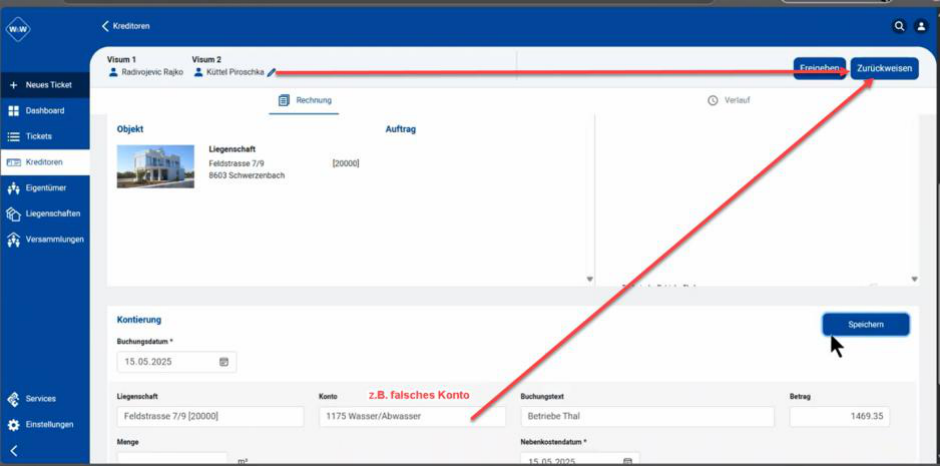
Task: Click the object number [20000]
Action: coord(346,163)
